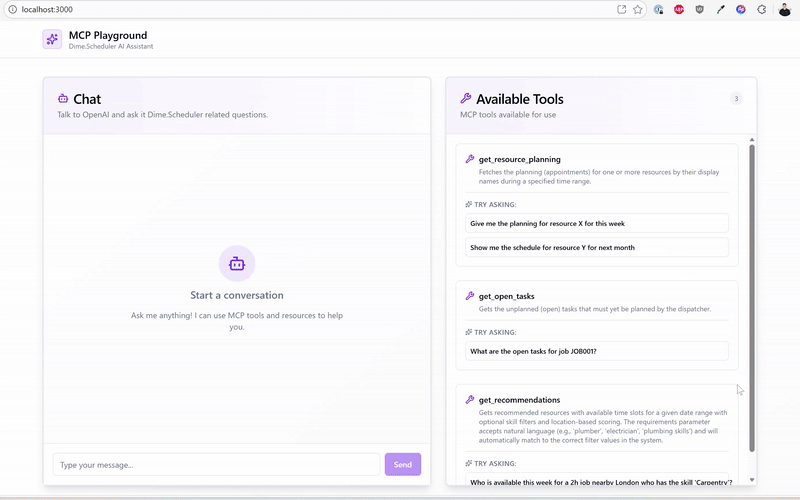Click the wrench icon next to get_open_tasks
Viewport: 800px width, 500px height.
click(x=470, y=296)
